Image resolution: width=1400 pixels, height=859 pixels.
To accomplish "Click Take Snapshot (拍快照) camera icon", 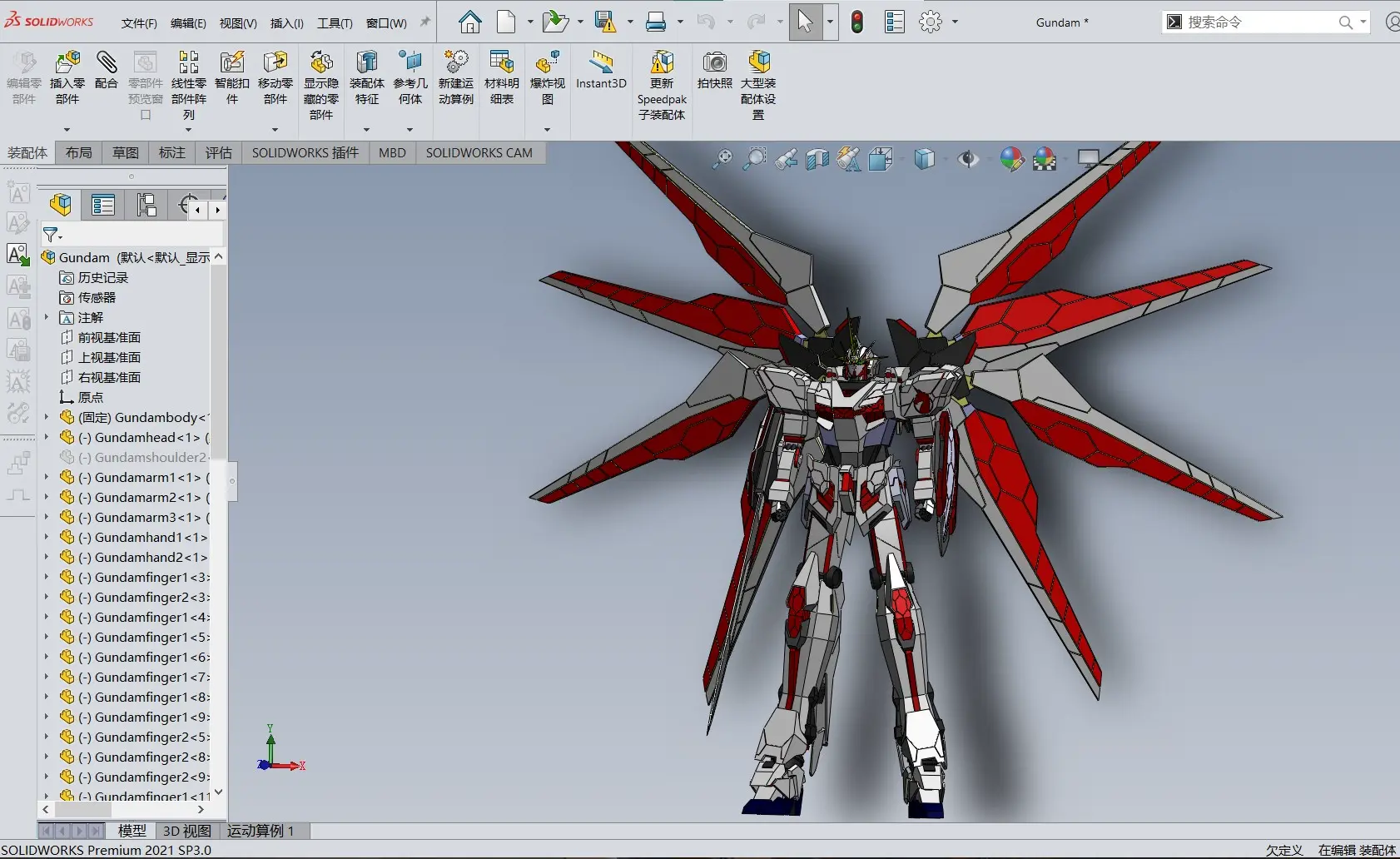I will click(715, 70).
